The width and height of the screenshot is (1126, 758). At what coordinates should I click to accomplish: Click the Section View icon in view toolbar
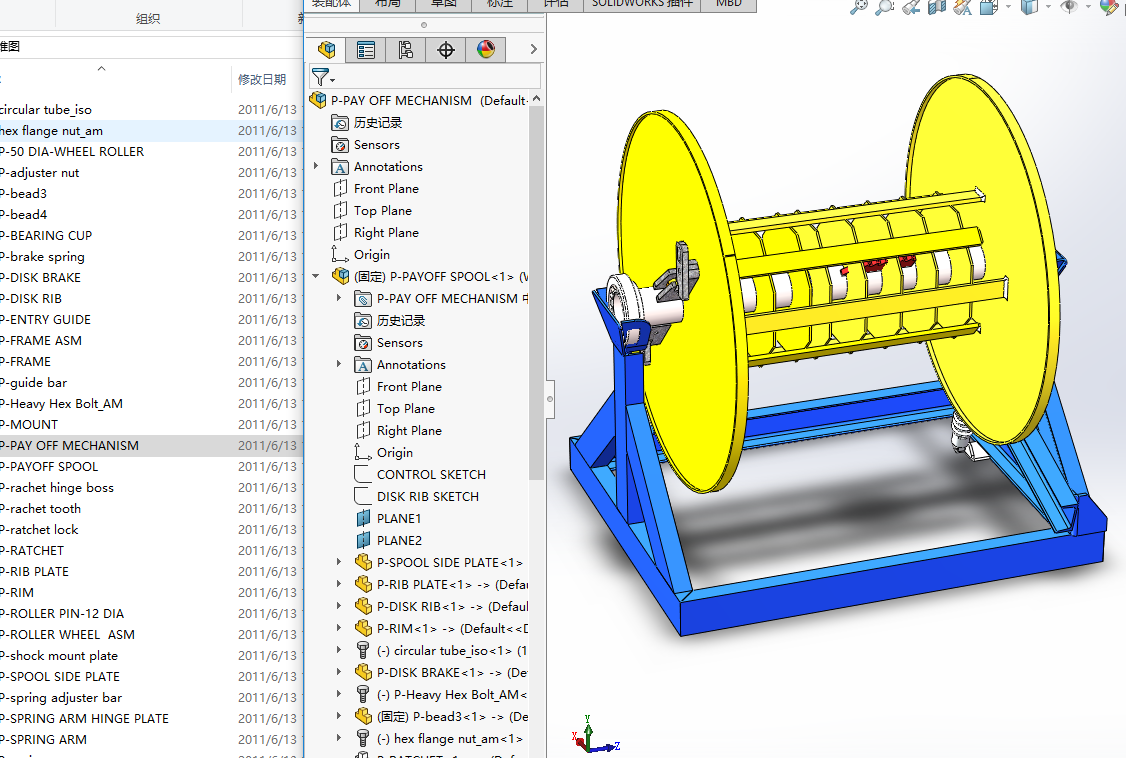click(x=936, y=7)
